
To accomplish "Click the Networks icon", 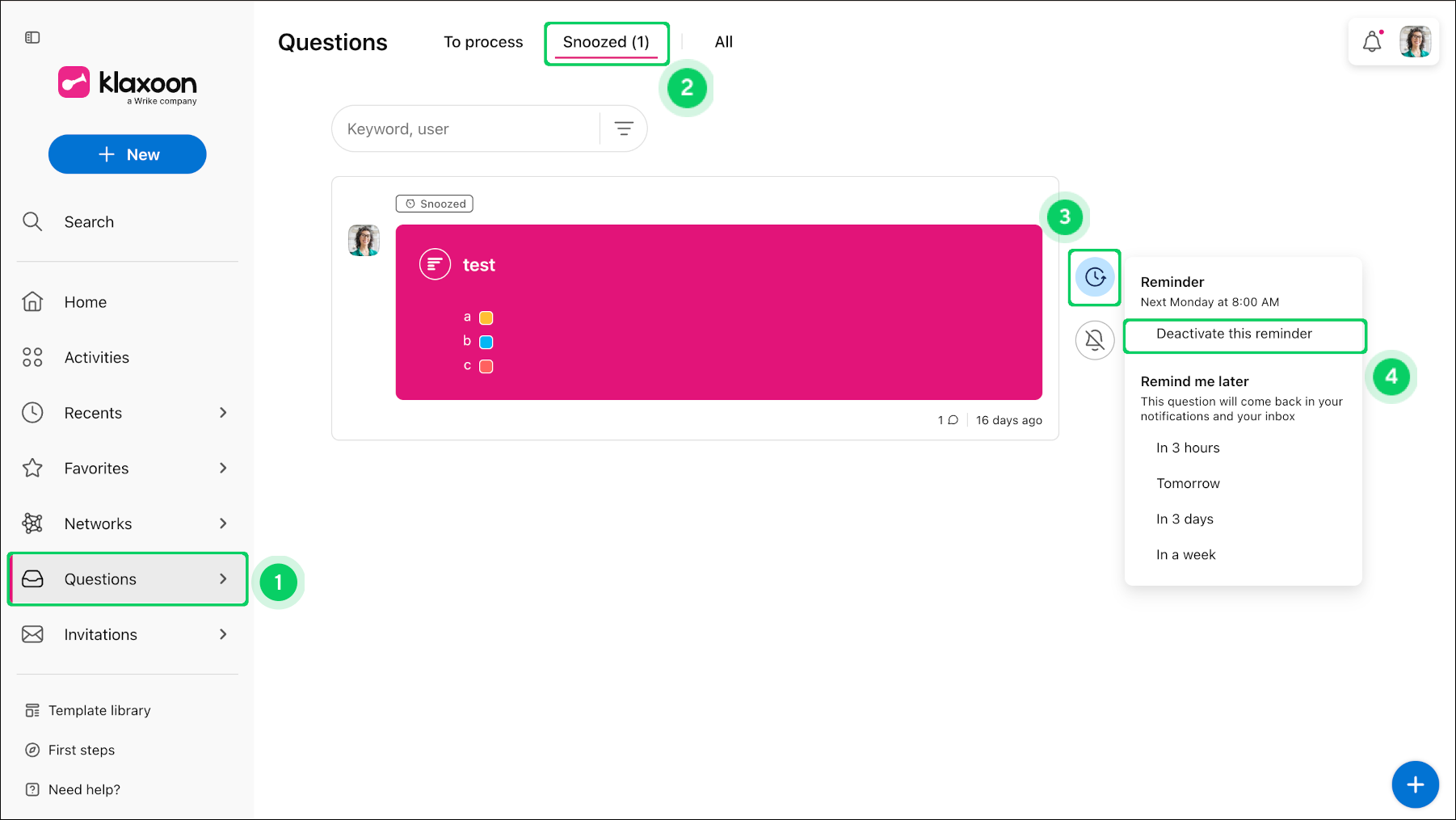I will 32,524.
